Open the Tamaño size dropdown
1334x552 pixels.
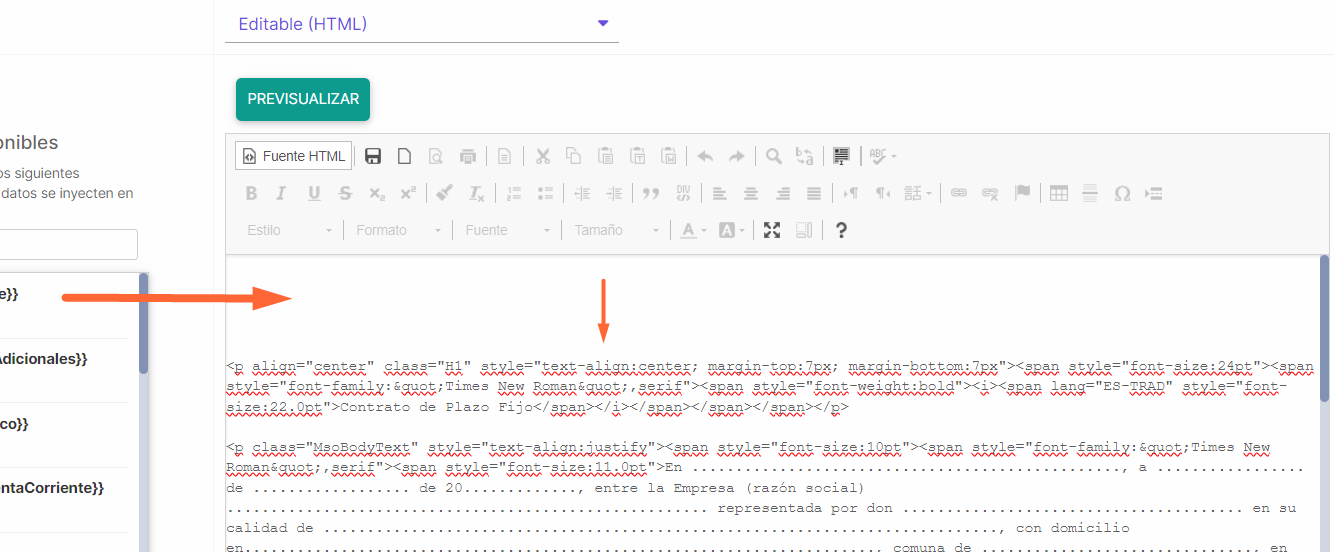pos(616,230)
